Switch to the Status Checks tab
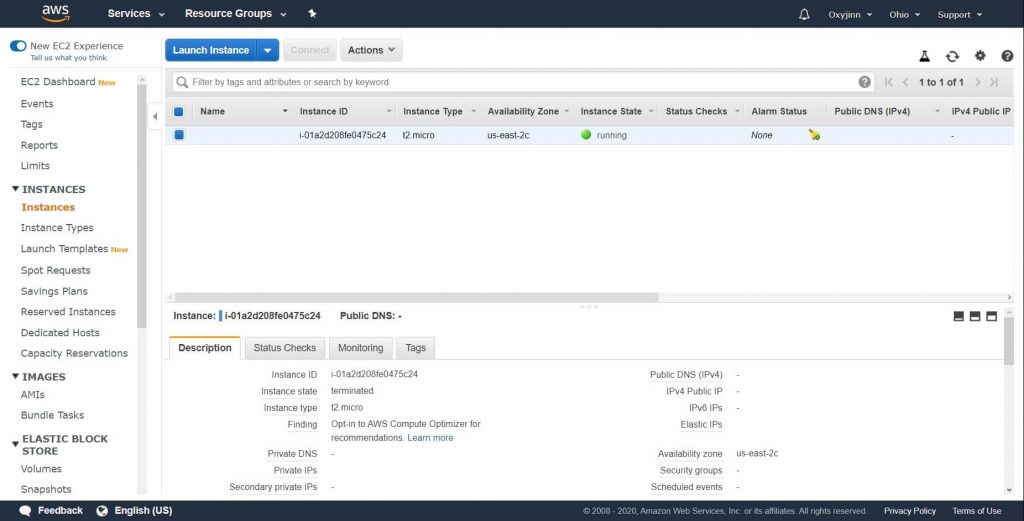This screenshot has width=1024, height=521. tap(285, 348)
